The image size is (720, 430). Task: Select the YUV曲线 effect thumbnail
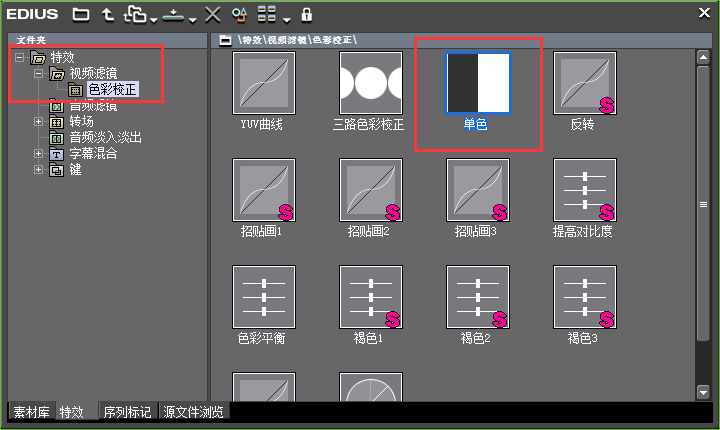[x=264, y=83]
